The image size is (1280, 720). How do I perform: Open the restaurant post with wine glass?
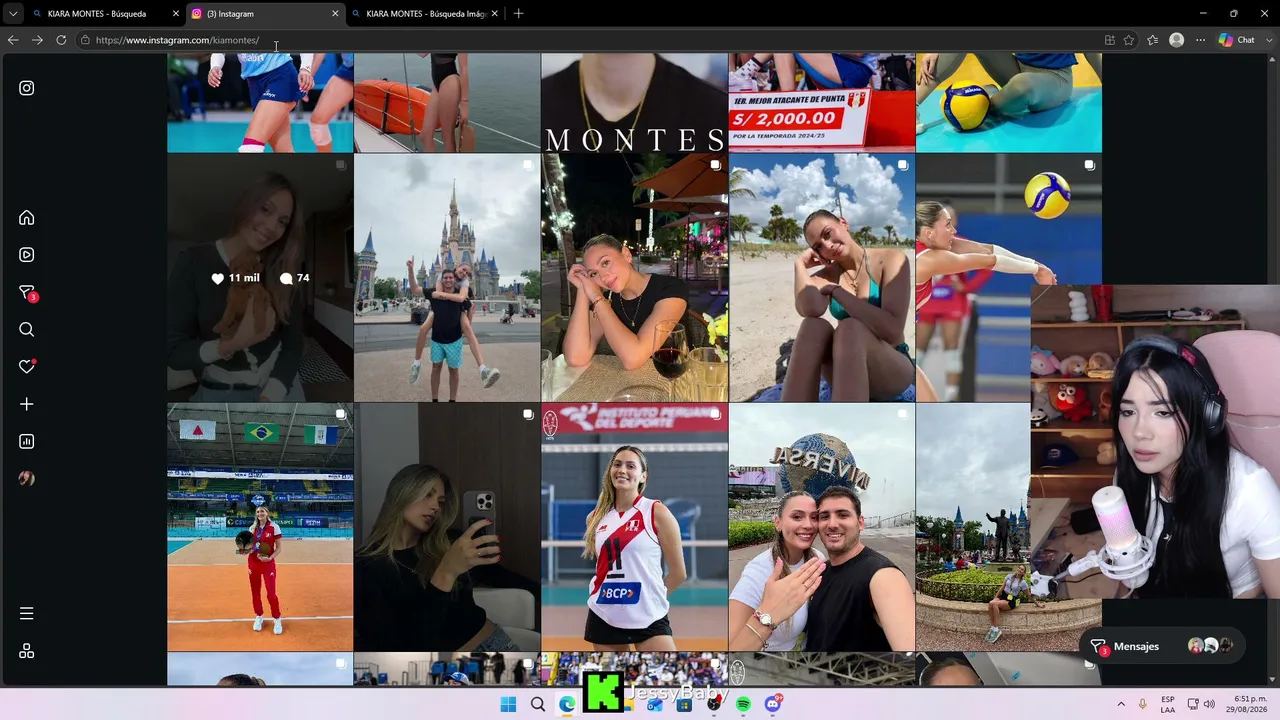point(634,278)
